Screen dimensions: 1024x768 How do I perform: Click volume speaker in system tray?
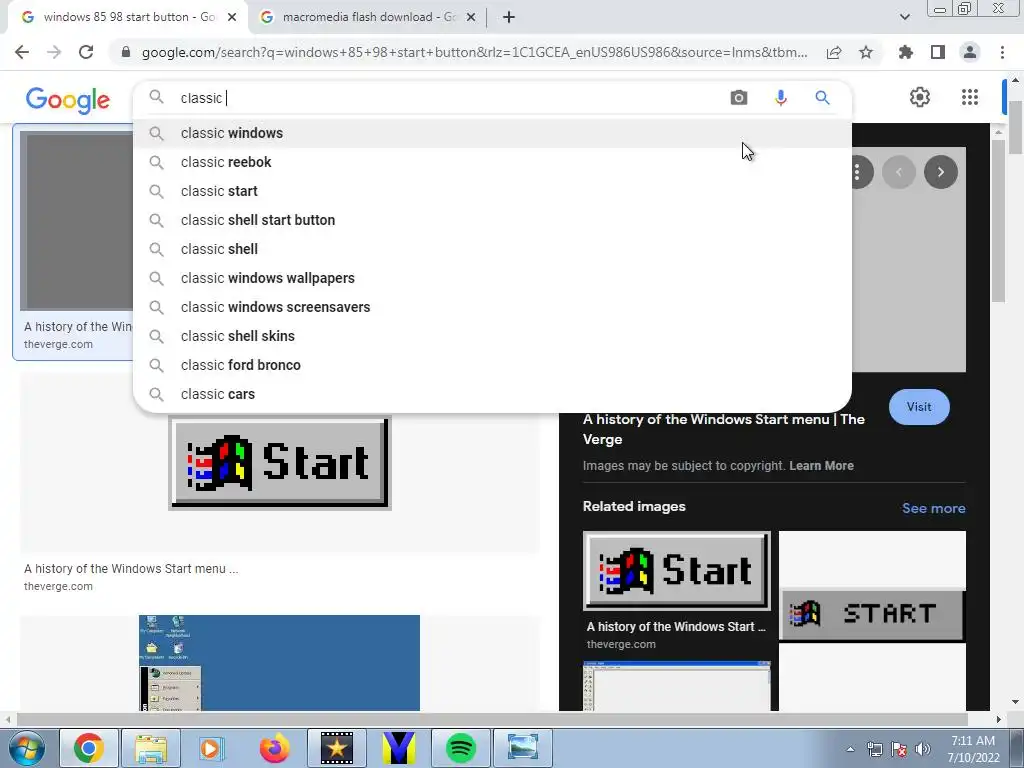pos(923,749)
